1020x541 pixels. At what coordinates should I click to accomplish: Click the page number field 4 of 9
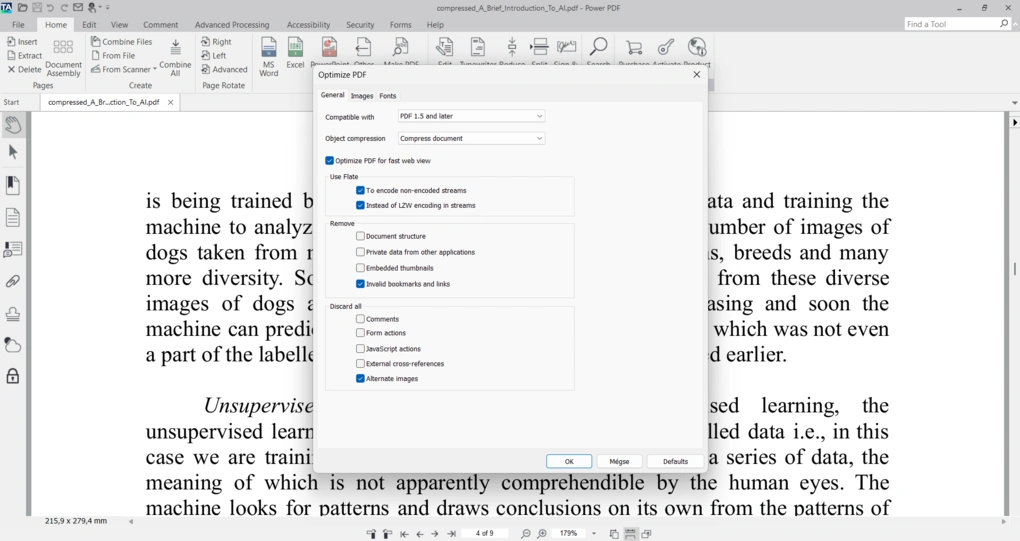click(484, 533)
